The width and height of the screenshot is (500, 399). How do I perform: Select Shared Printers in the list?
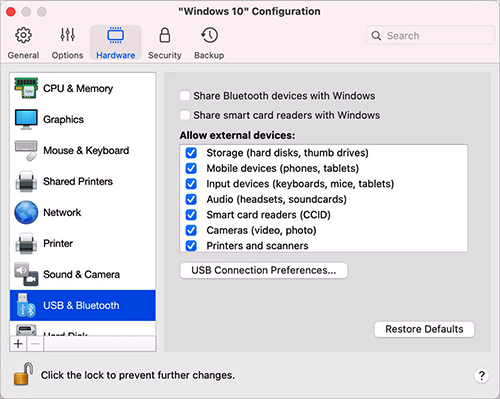coord(83,181)
